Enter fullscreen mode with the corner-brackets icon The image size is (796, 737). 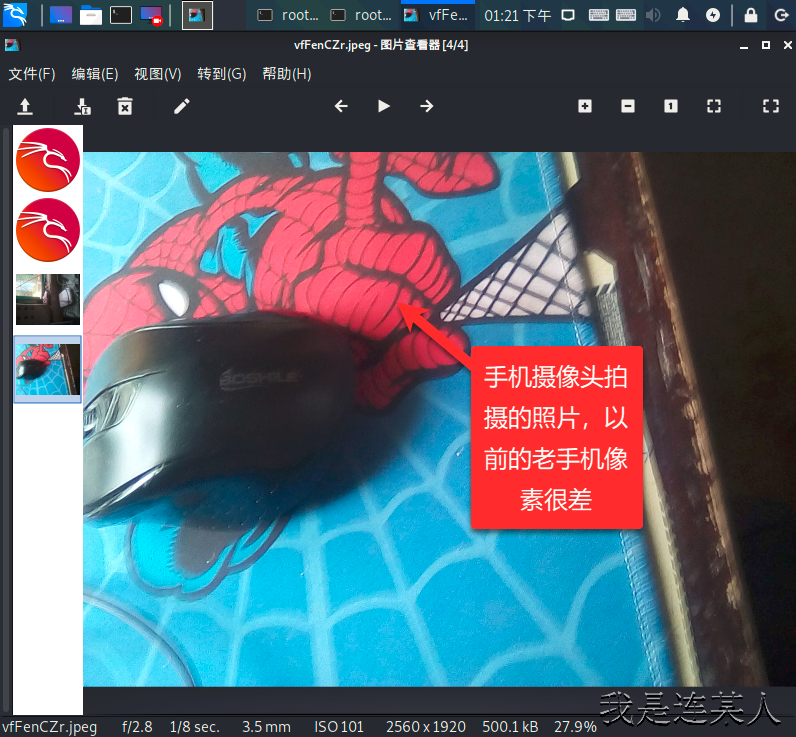coord(771,106)
